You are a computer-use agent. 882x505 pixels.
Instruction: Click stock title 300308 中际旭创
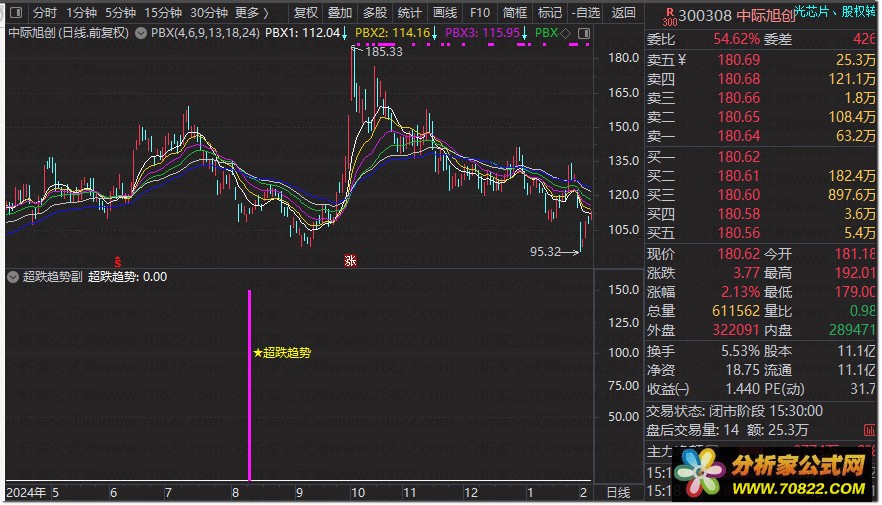pyautogui.click(x=736, y=16)
